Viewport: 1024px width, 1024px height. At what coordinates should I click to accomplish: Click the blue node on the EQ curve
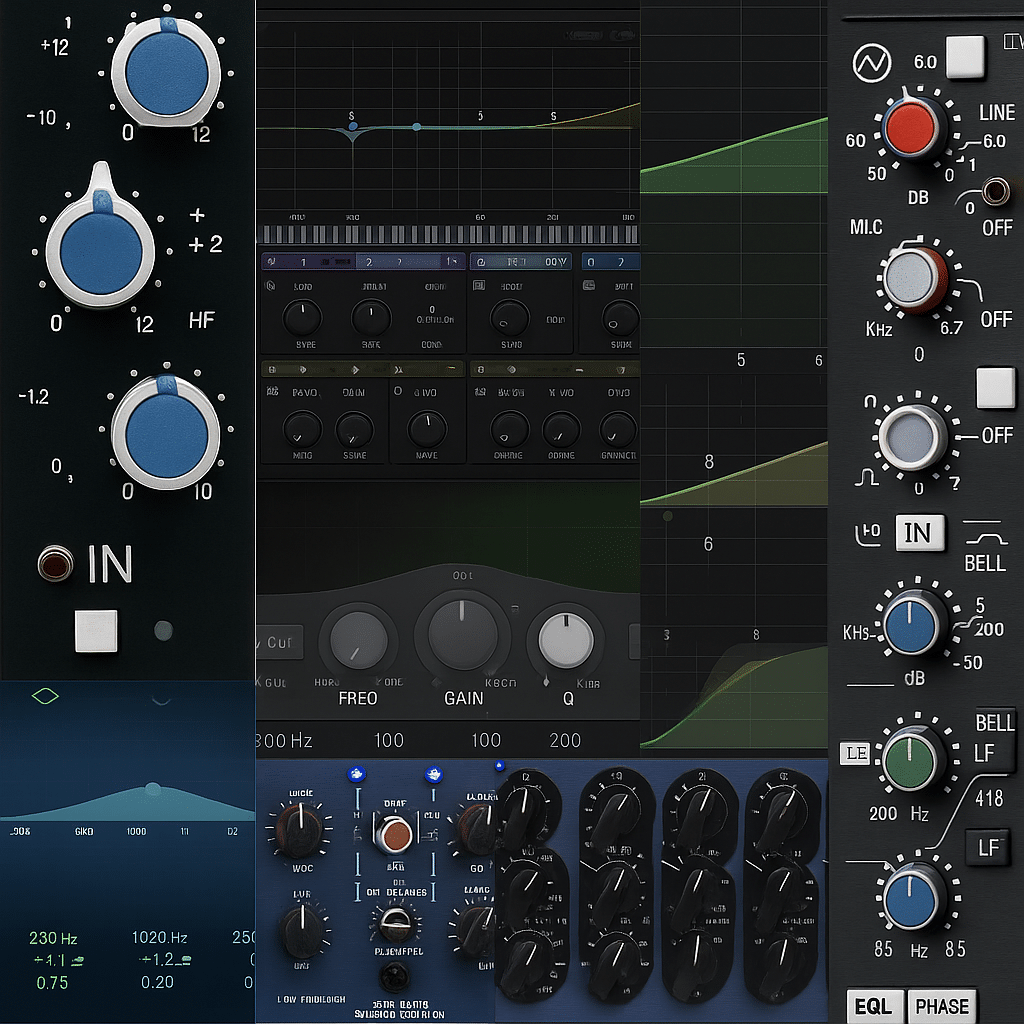(x=416, y=126)
